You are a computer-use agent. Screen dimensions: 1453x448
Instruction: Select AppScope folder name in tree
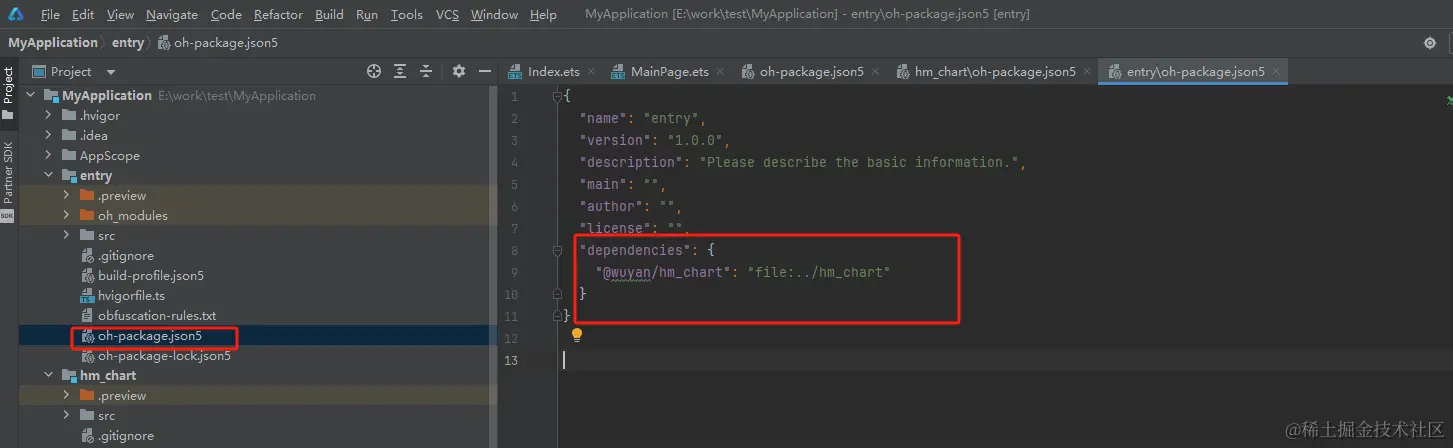click(110, 156)
